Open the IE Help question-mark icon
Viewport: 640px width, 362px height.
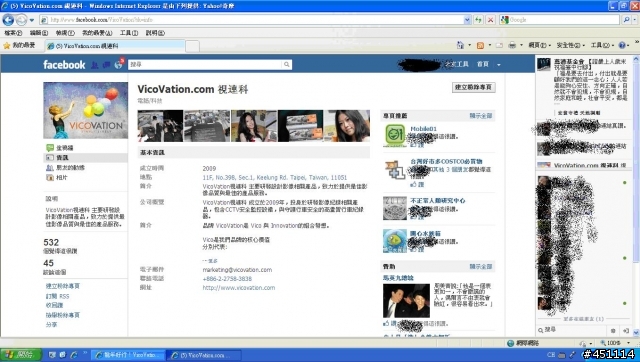point(622,45)
